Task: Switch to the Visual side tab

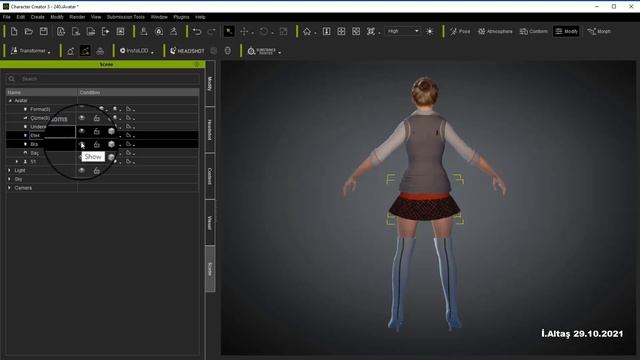Action: 210,222
